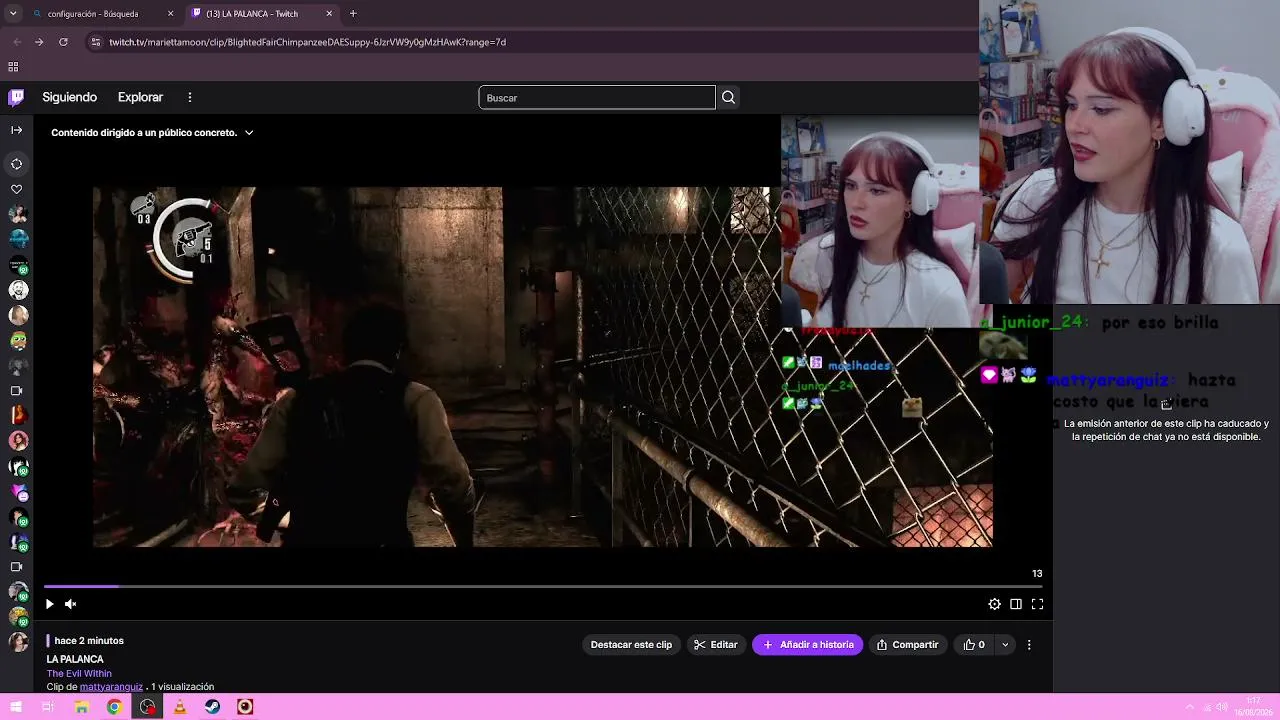
Task: Click the search magnifier button
Action: 728,97
